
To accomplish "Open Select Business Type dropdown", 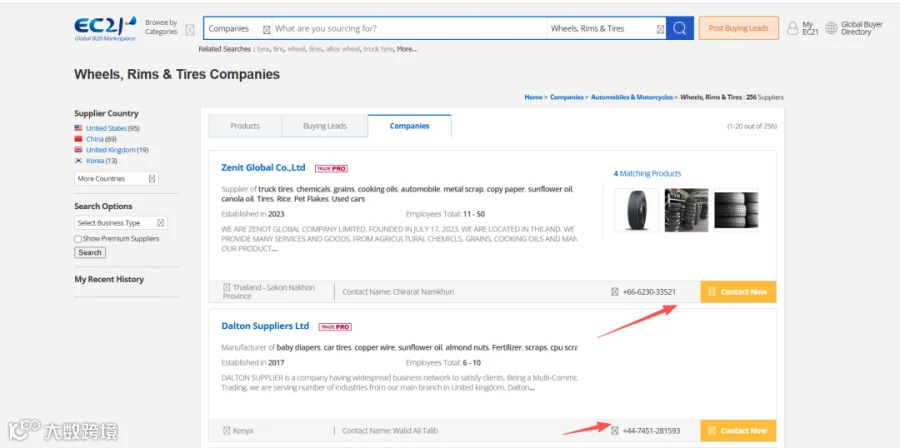I will pos(121,223).
